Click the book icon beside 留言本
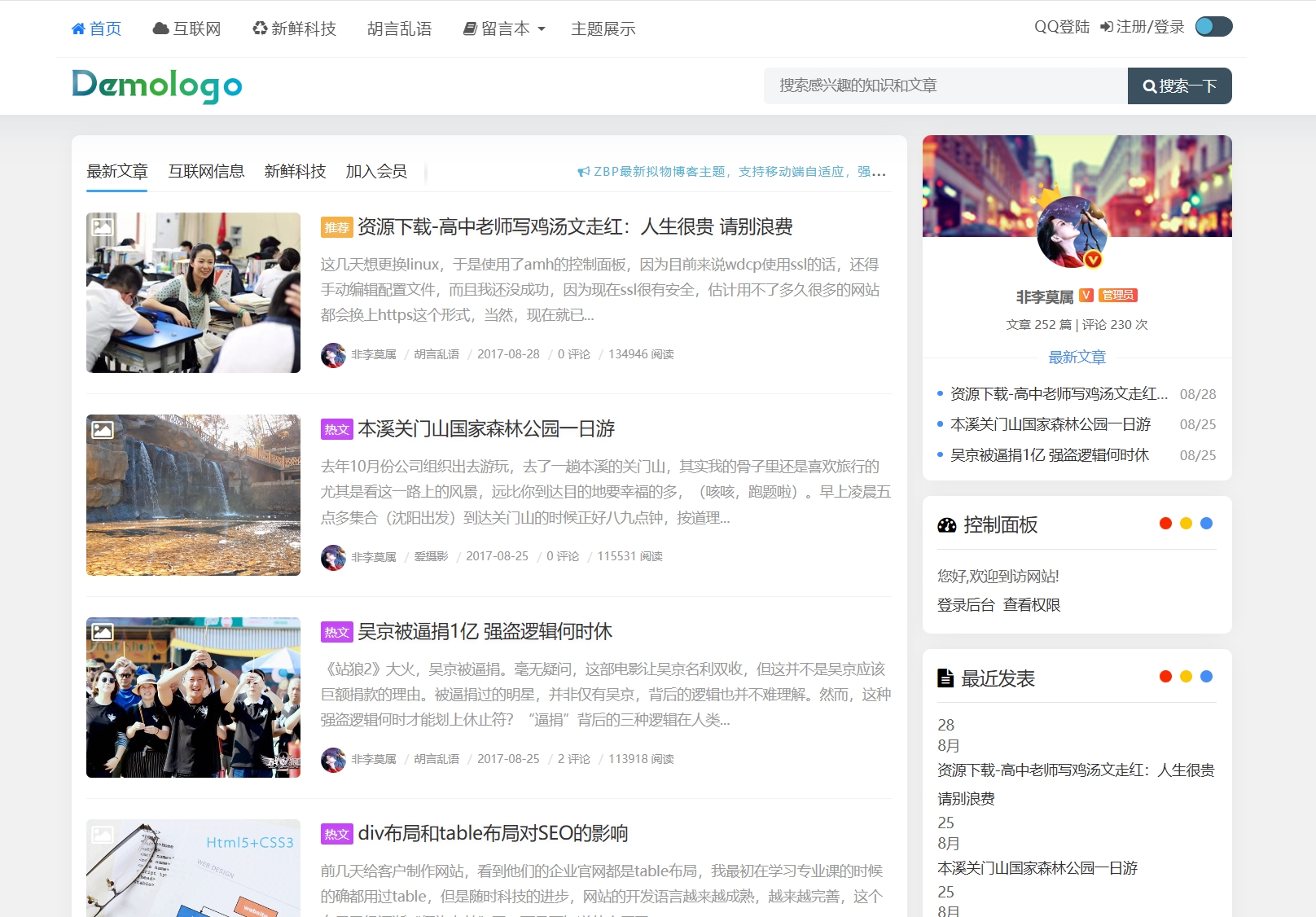 [x=470, y=29]
